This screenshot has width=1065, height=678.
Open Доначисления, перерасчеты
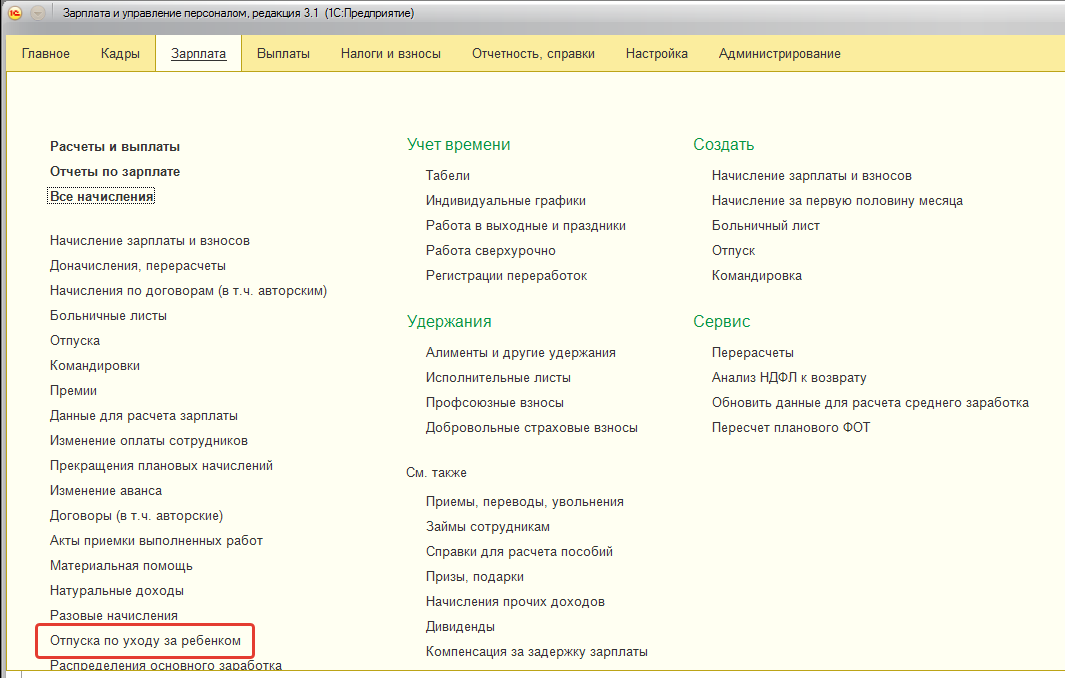click(137, 266)
